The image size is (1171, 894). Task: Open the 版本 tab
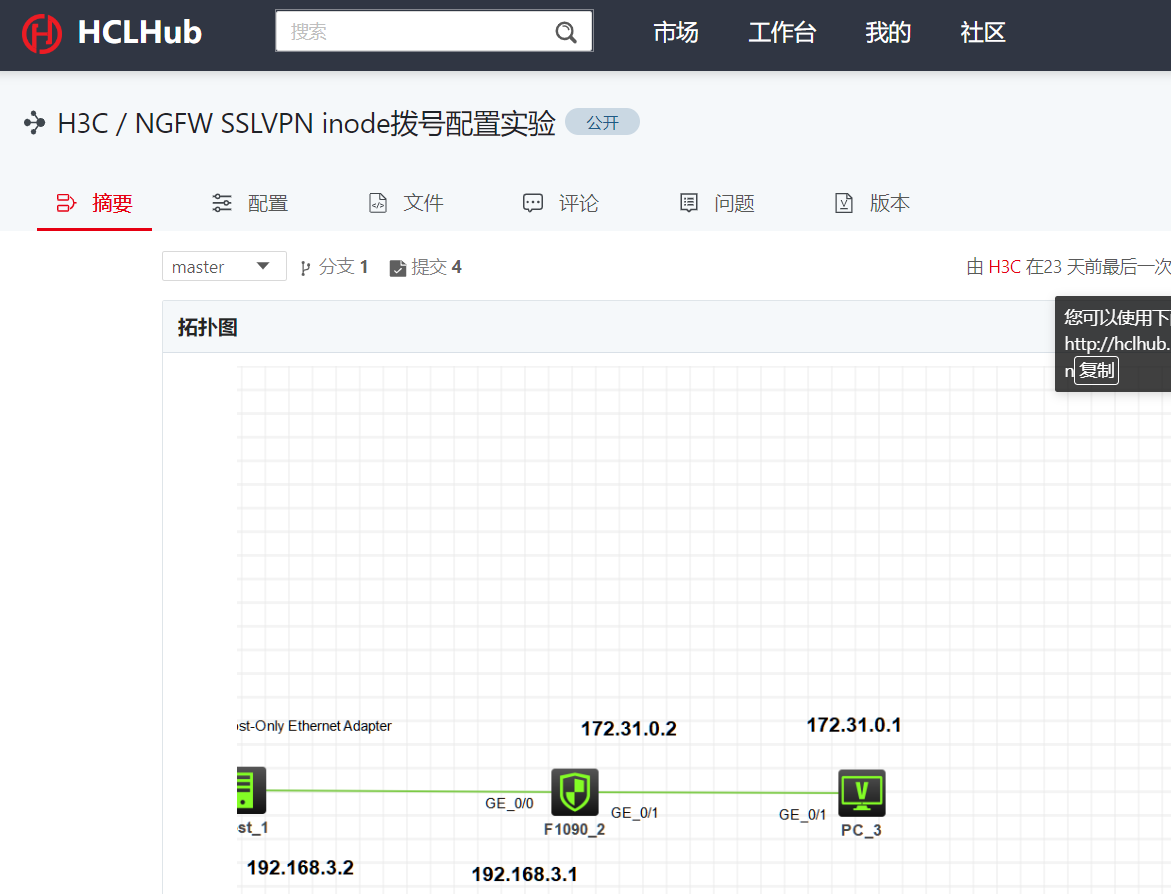coord(872,203)
